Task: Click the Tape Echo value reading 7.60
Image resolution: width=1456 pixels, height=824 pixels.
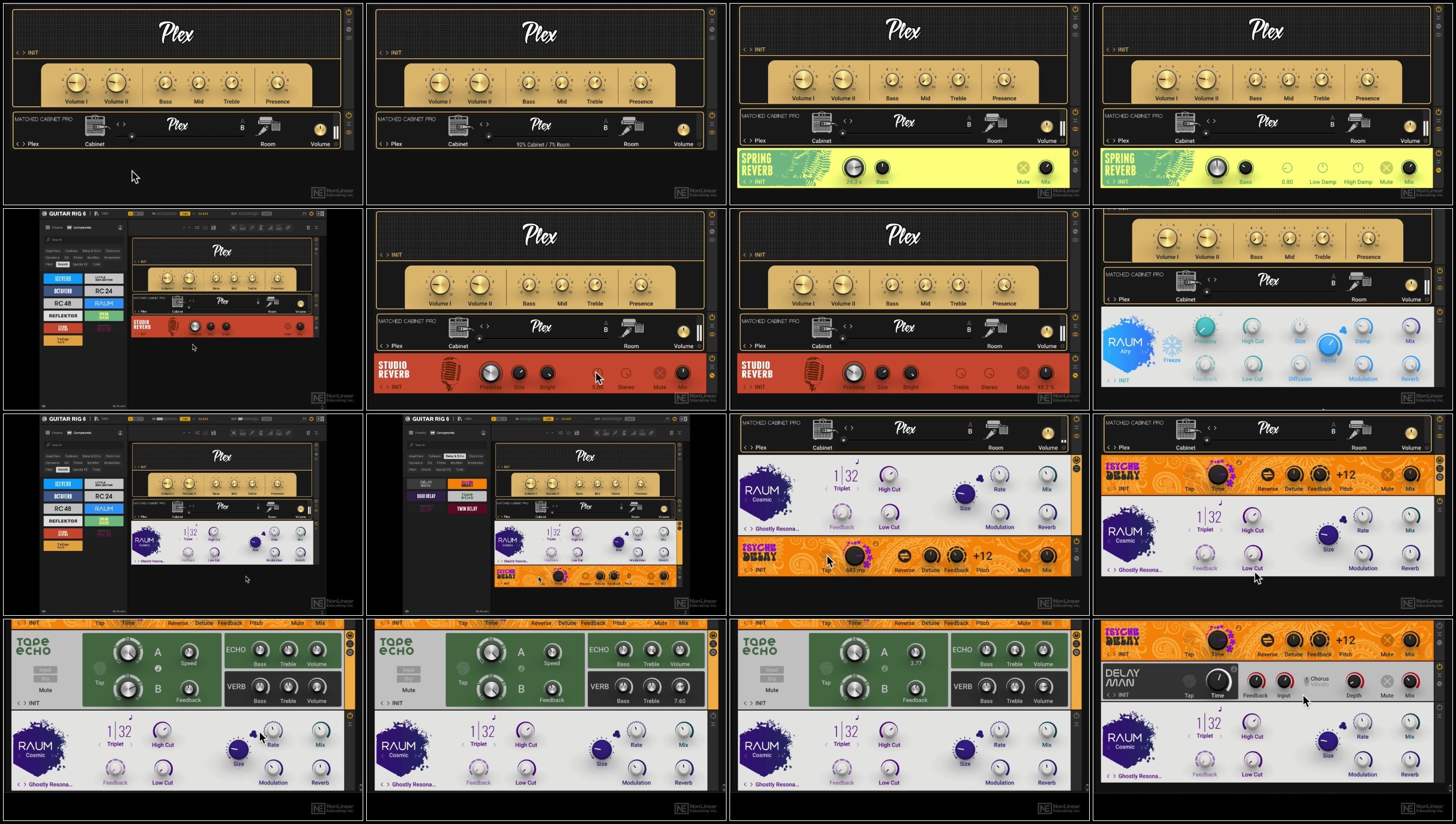Action: click(680, 700)
